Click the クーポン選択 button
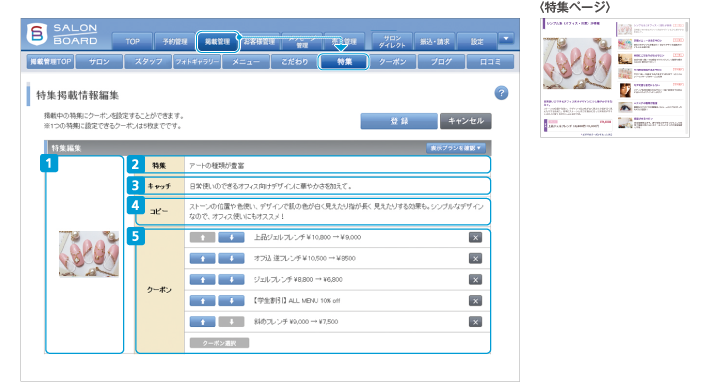Screen dimensions: 710x383 pyautogui.click(x=219, y=343)
